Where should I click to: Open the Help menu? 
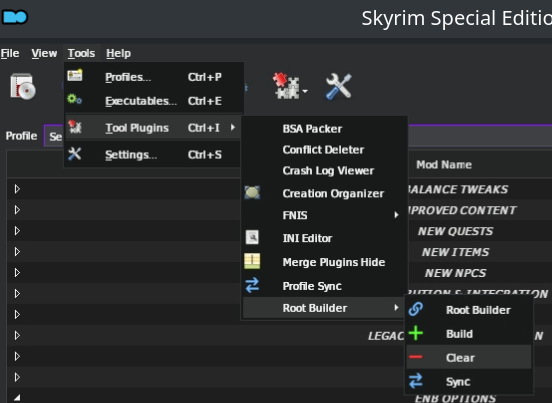pyautogui.click(x=119, y=53)
